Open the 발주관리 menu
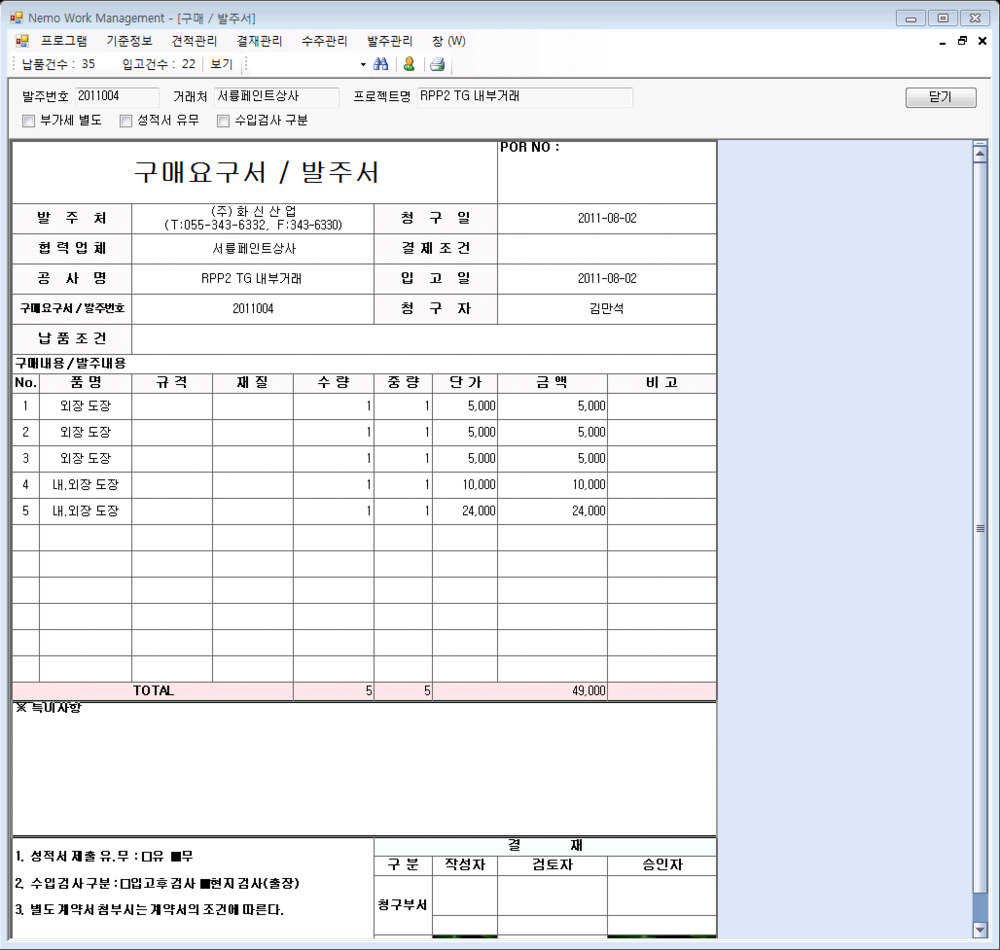 [389, 41]
